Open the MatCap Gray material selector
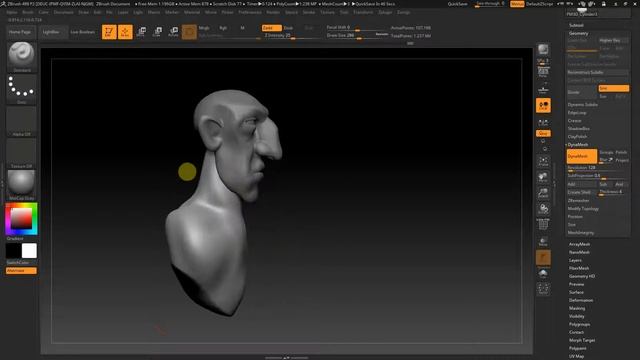The image size is (640, 360). [21, 185]
